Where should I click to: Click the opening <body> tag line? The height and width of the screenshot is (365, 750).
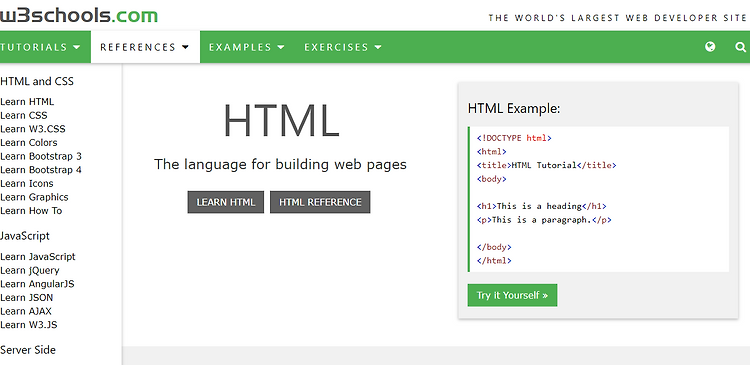point(491,179)
